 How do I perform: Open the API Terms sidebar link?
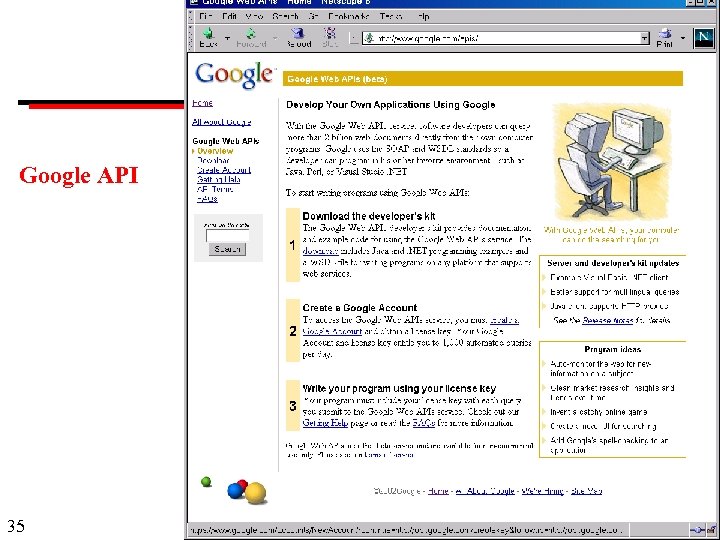(215, 189)
